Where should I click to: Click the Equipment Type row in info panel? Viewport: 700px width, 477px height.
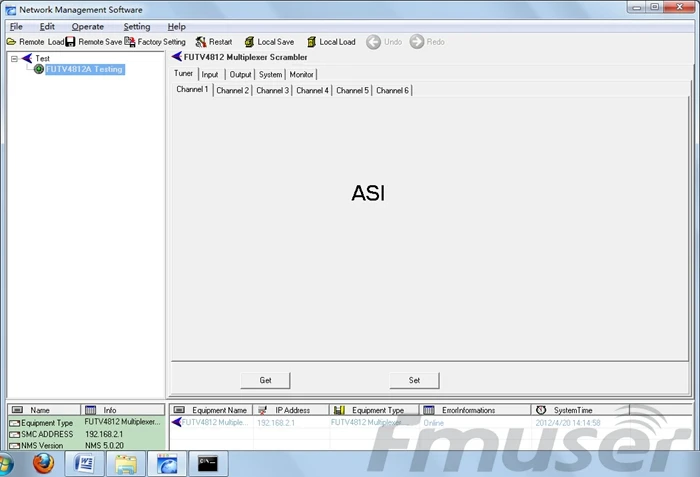click(x=86, y=422)
